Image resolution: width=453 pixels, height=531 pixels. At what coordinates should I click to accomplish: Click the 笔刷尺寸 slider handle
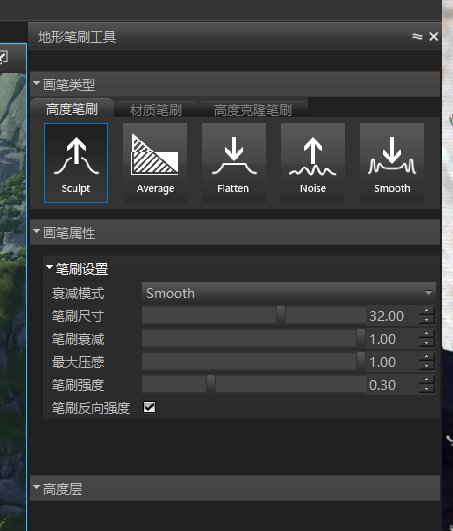coord(281,315)
